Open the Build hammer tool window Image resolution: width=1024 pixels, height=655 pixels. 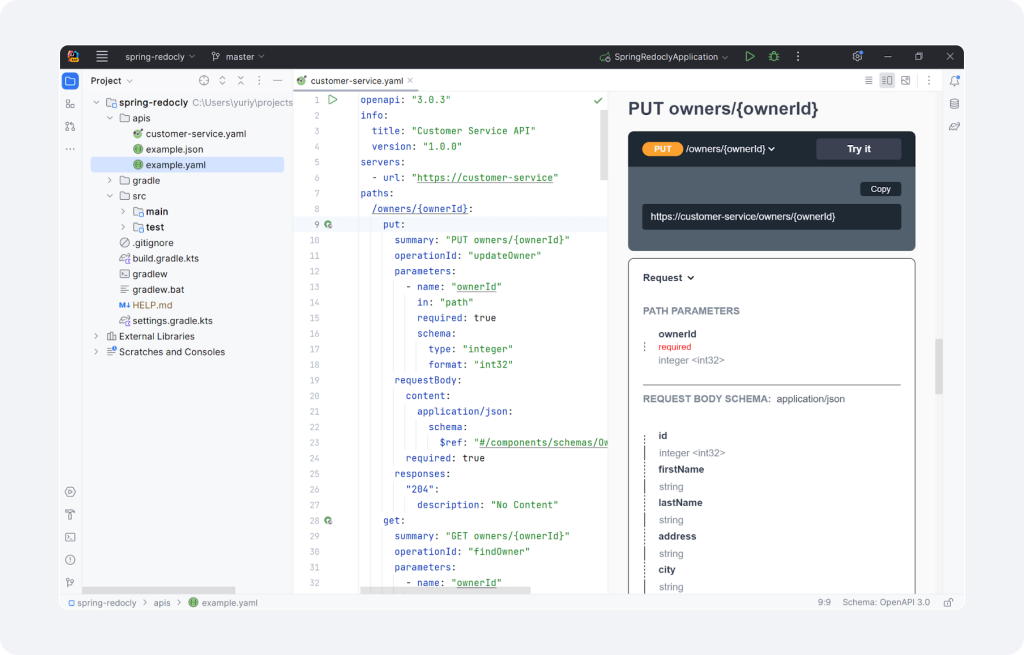(71, 515)
